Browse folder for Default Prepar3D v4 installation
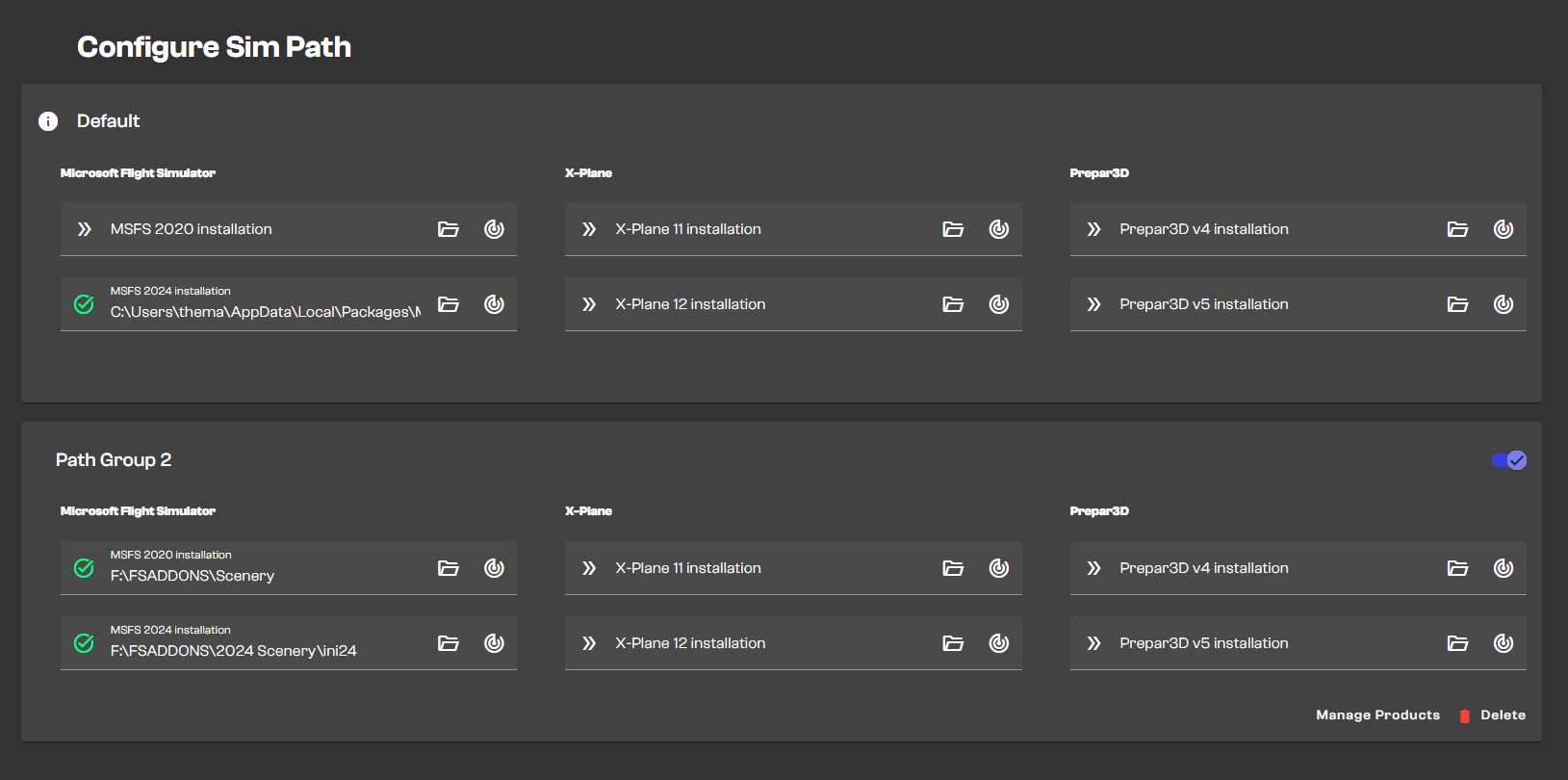The height and width of the screenshot is (780, 1568). [1457, 229]
